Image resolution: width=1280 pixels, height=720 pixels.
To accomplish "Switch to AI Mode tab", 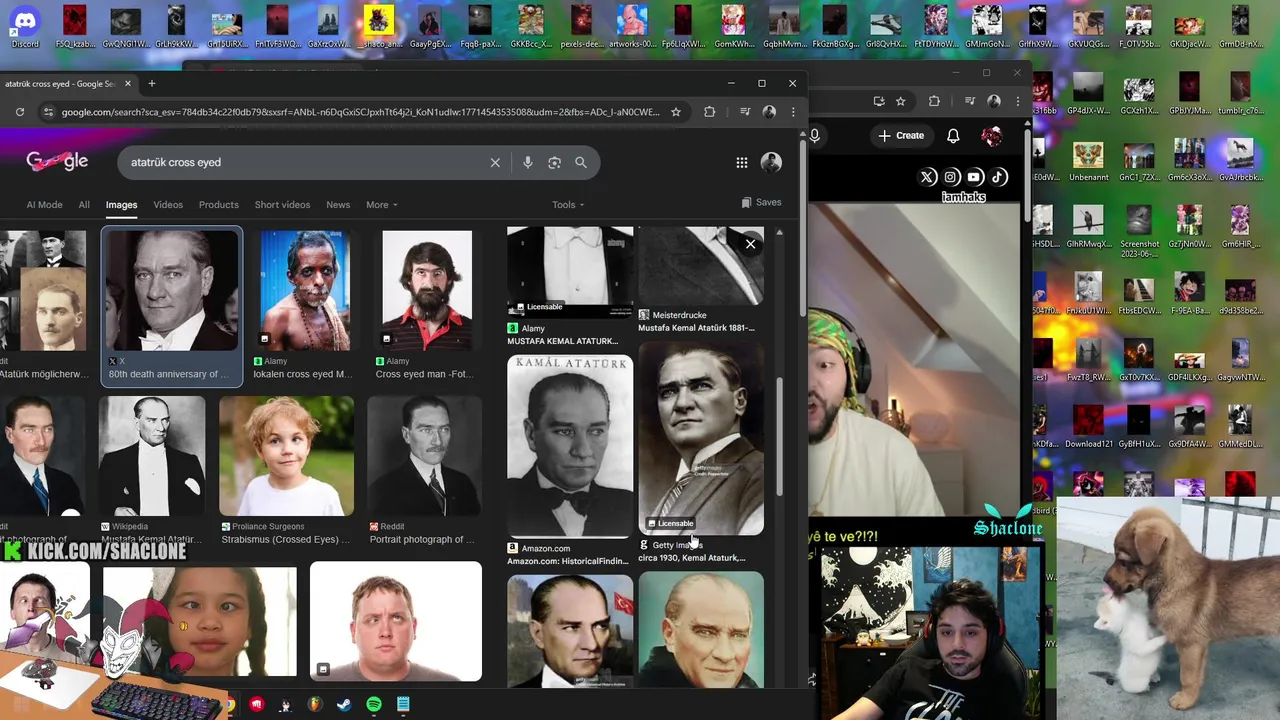I will click(44, 205).
